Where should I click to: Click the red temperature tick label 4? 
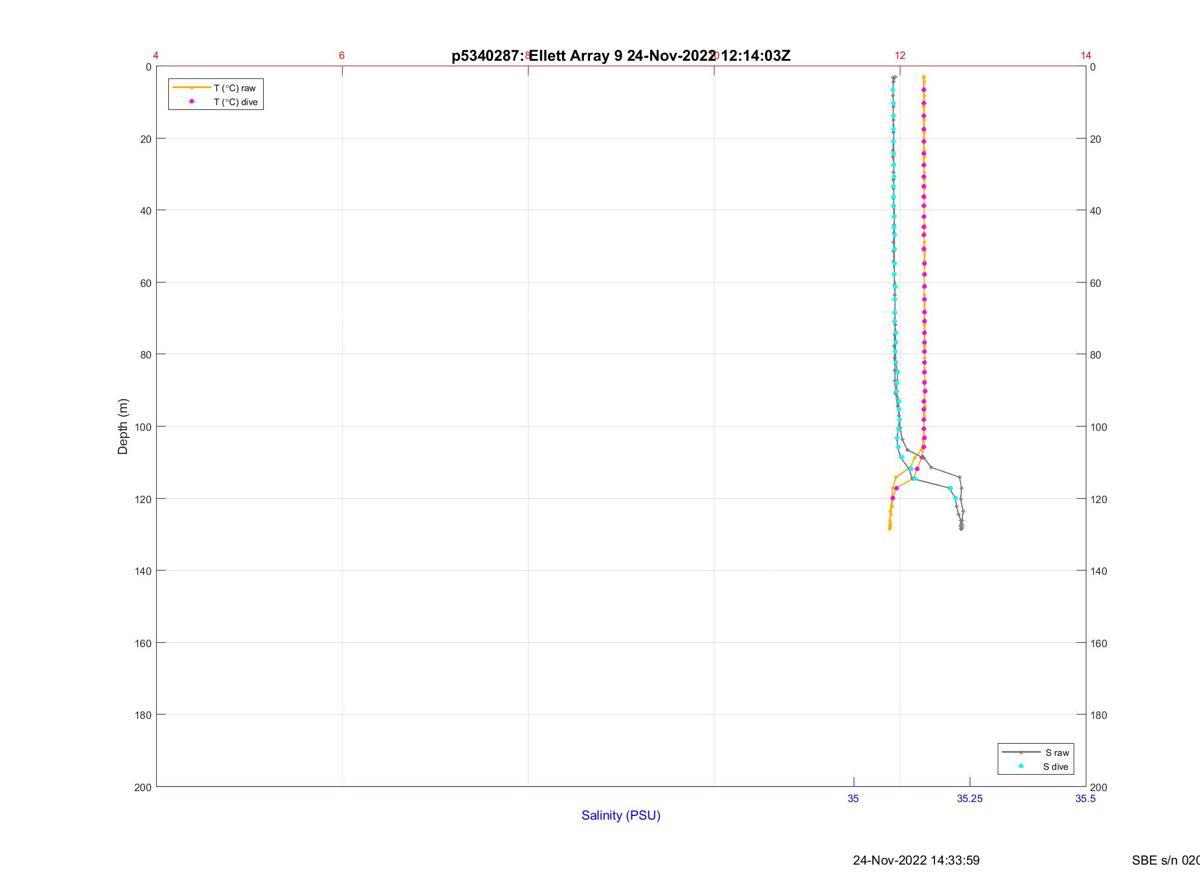tap(156, 55)
